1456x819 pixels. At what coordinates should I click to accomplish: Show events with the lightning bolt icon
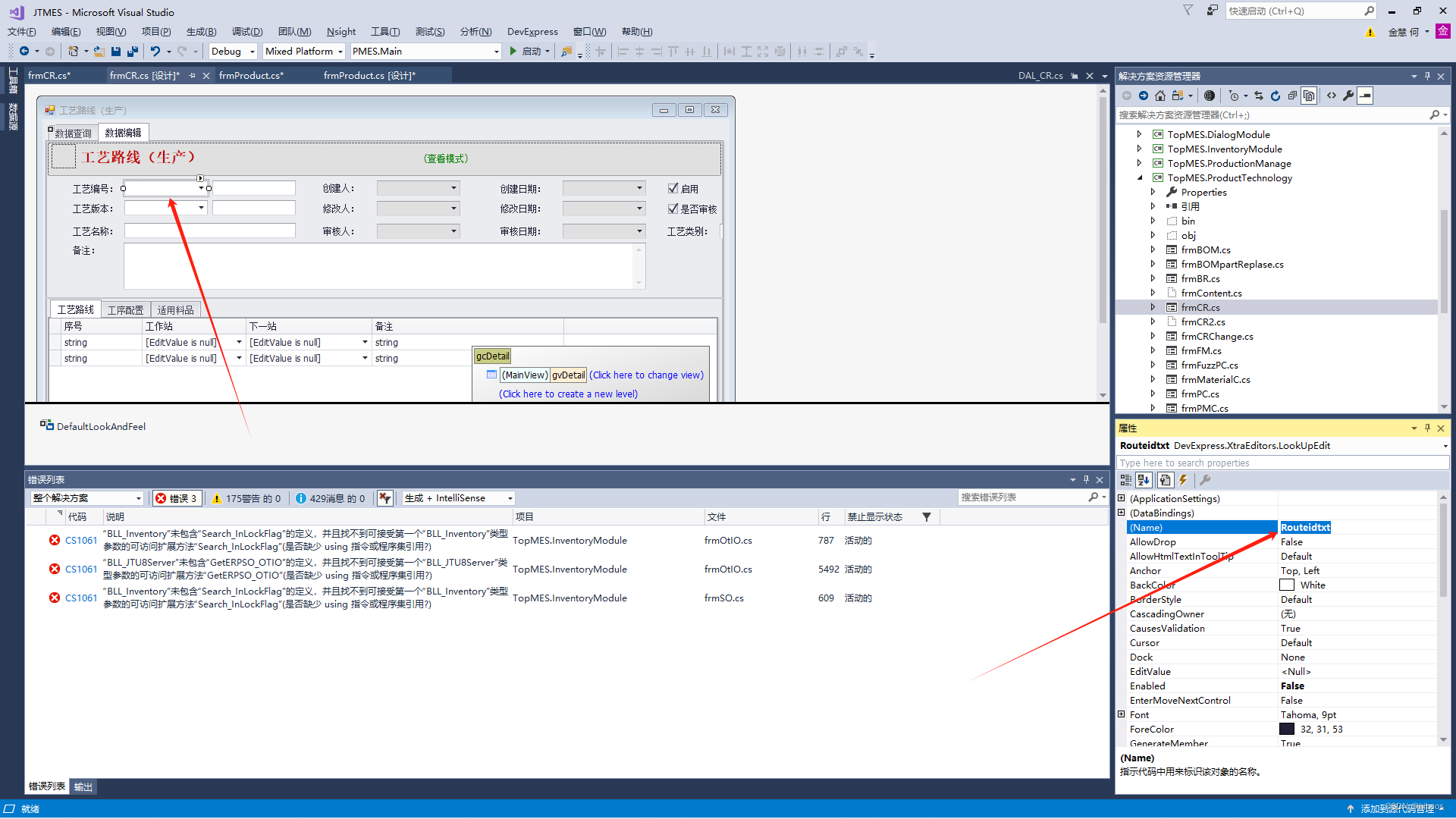[1183, 480]
